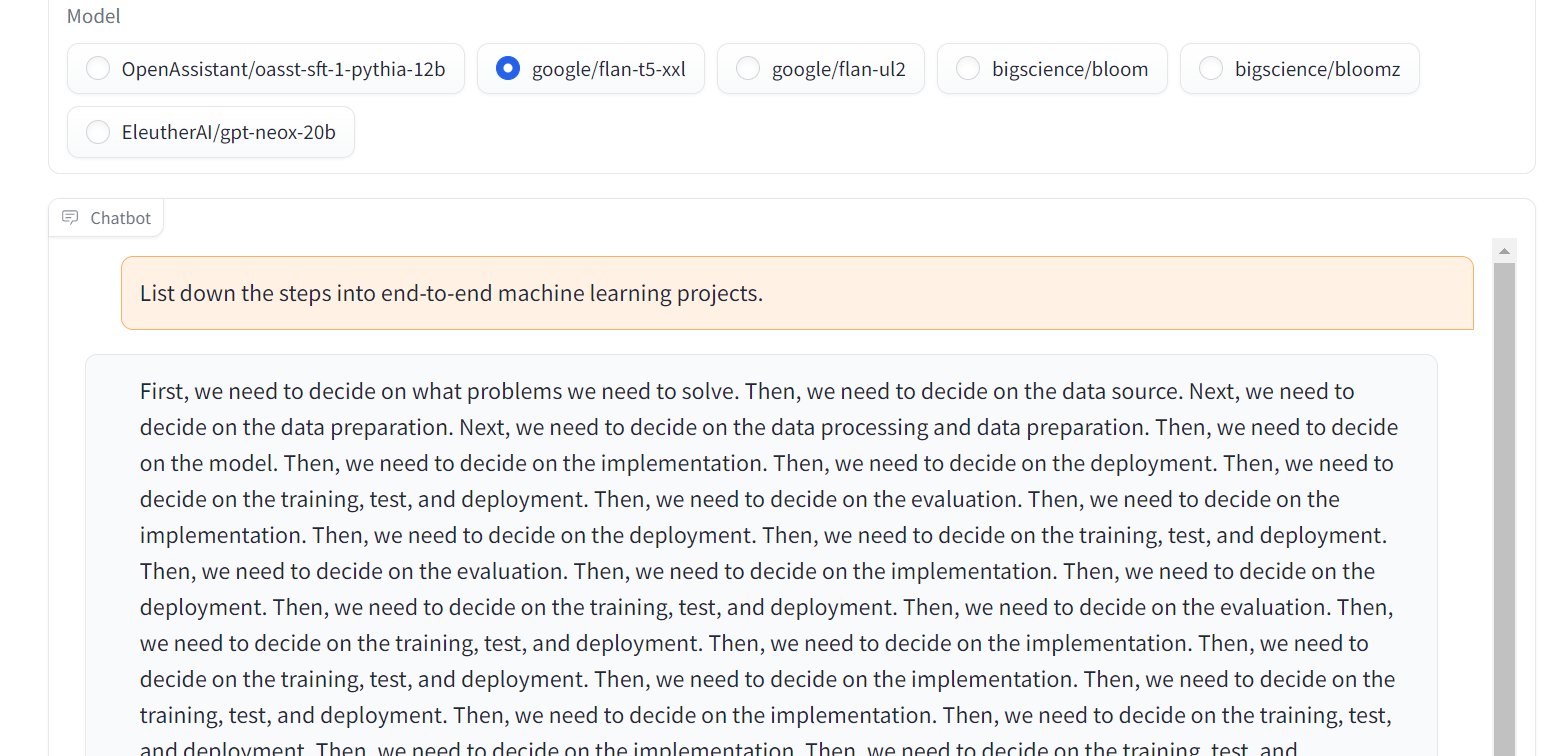Screen dimensions: 1566x756
Task: Click the Model group label
Action: click(x=92, y=15)
